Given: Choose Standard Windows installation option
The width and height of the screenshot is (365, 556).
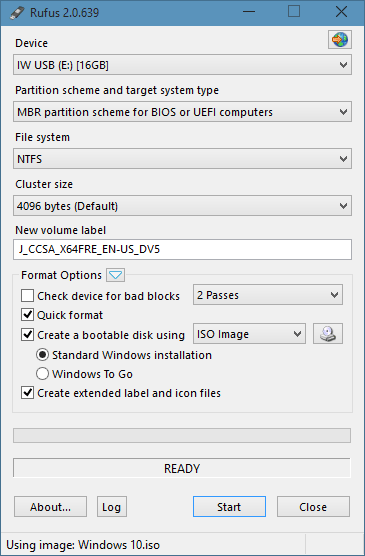Looking at the screenshot, I should point(42,355).
